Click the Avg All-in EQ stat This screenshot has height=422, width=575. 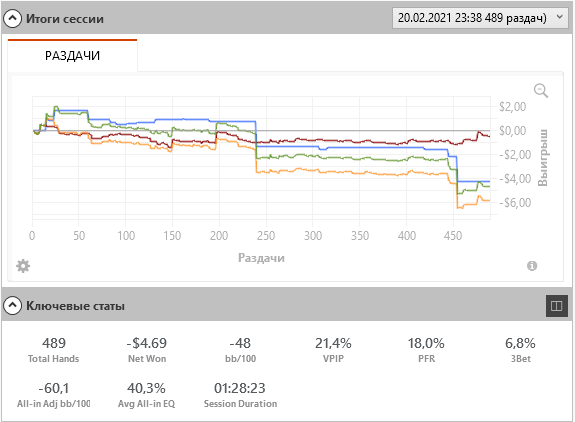(x=147, y=395)
